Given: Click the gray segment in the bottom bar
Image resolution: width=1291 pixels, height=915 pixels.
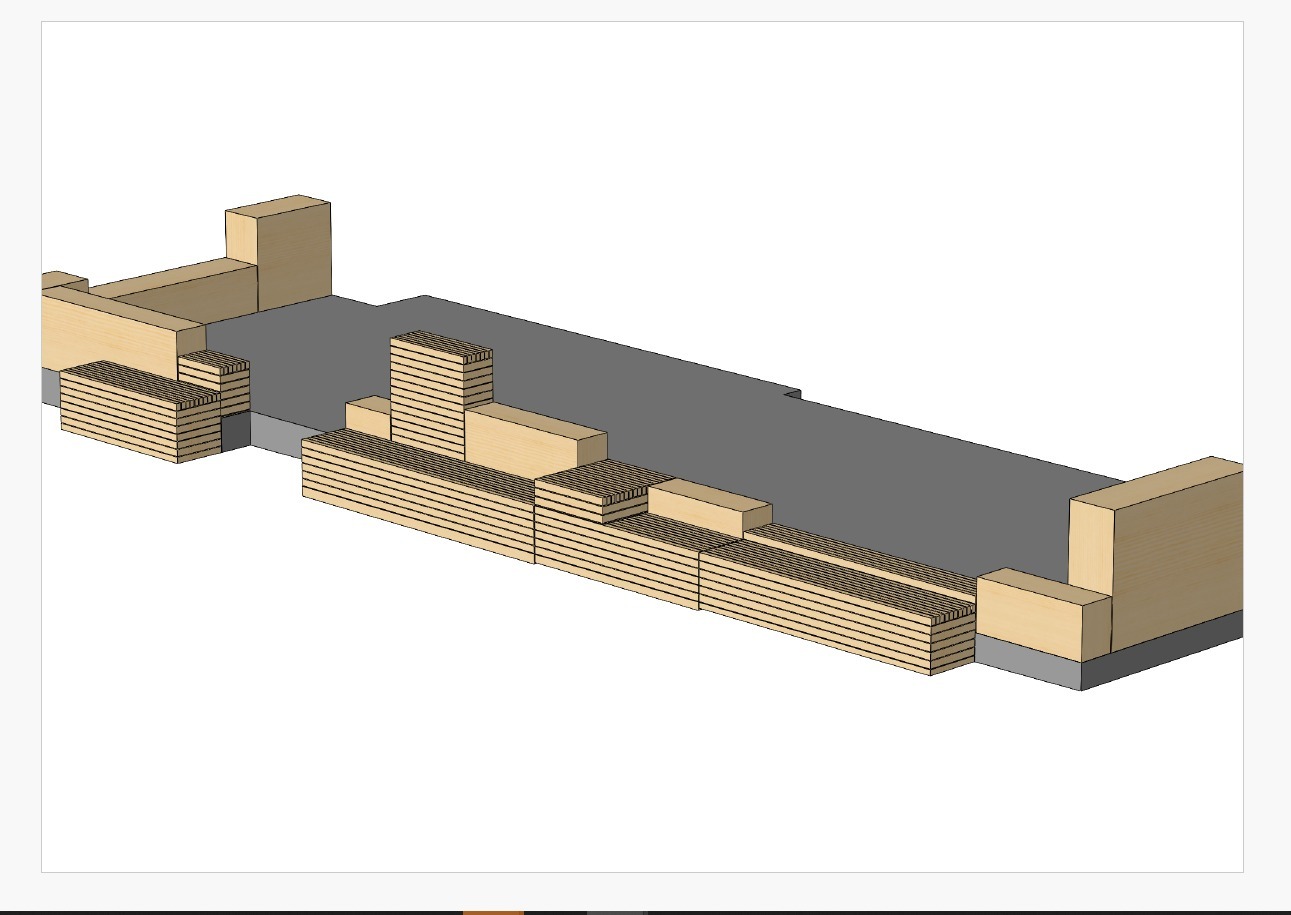Looking at the screenshot, I should pos(616,912).
